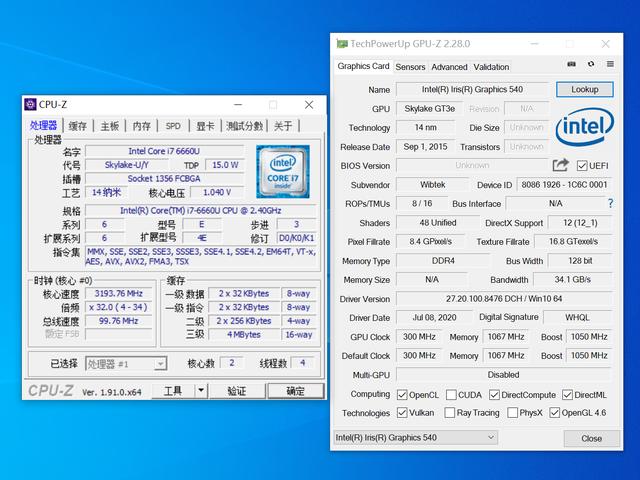Open the GPU-Z hamburger menu icon
The height and width of the screenshot is (480, 640).
tap(610, 64)
